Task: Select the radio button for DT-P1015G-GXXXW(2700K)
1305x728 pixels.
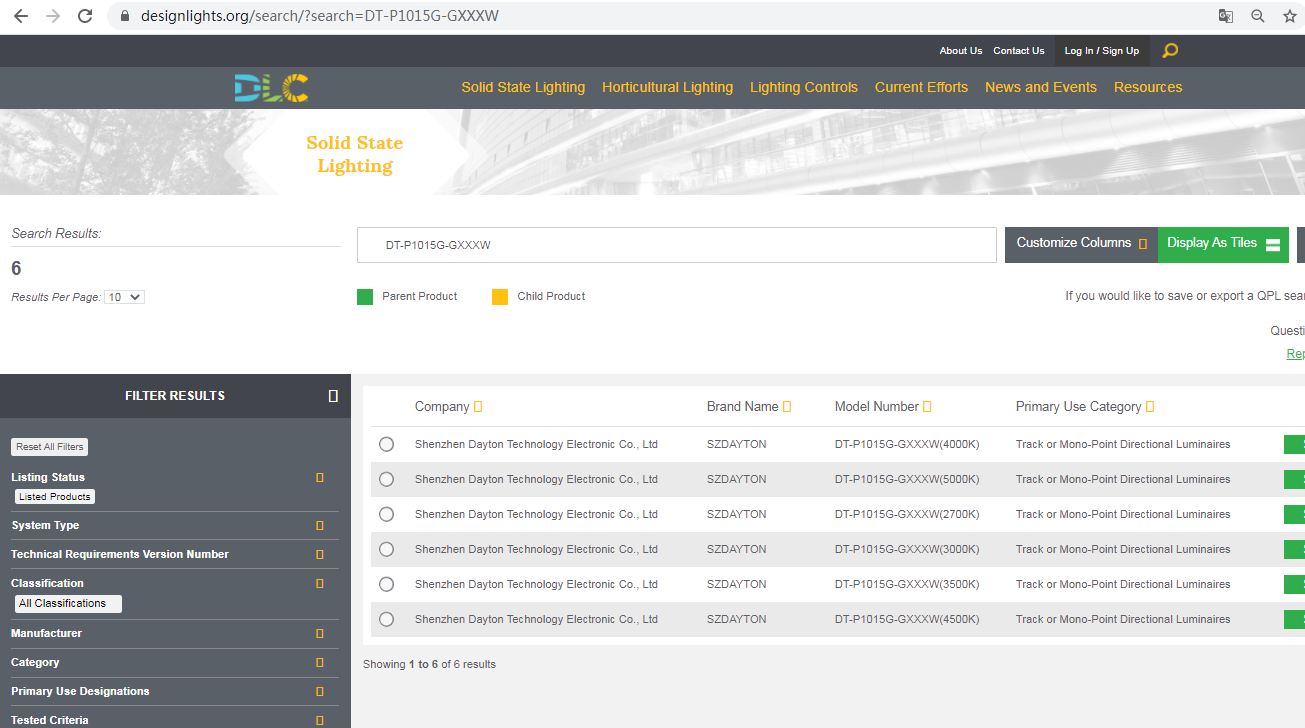Action: point(387,515)
